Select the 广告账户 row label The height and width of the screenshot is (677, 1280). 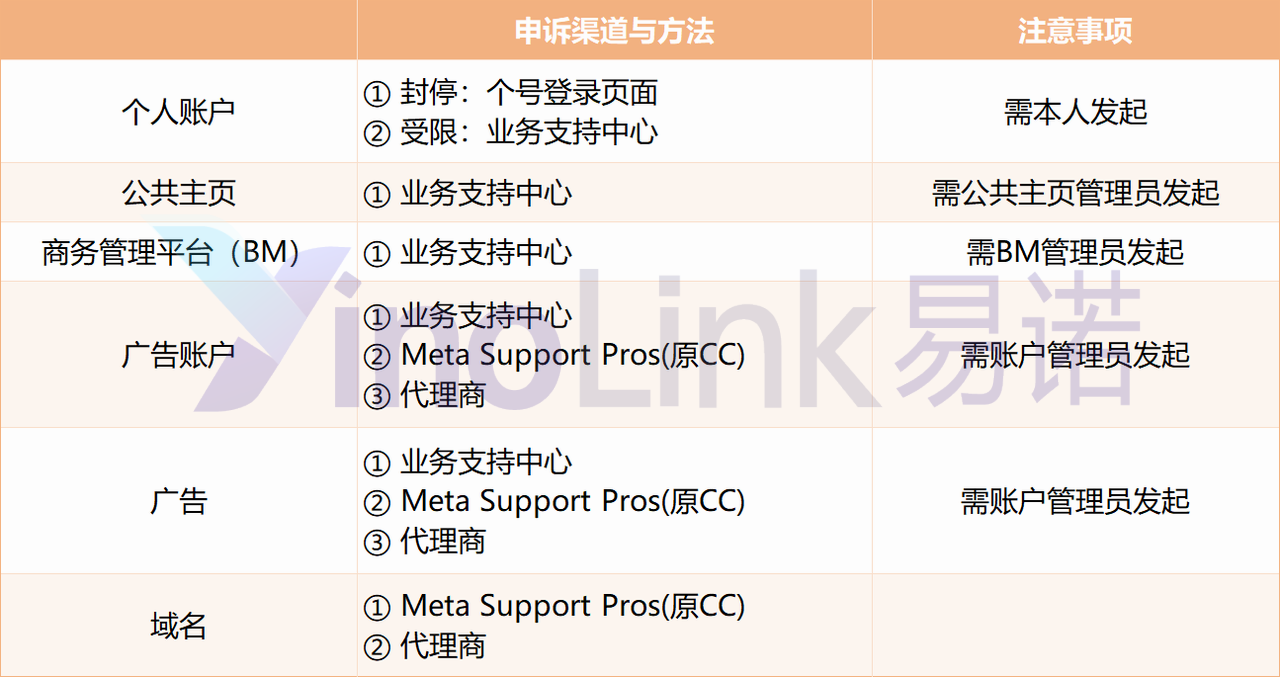click(178, 355)
